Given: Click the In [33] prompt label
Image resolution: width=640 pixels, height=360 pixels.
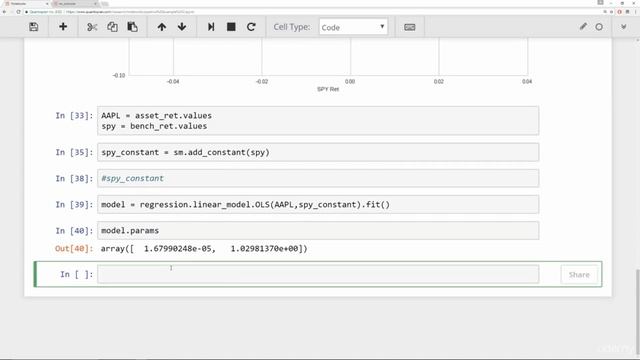Looking at the screenshot, I should pyautogui.click(x=74, y=116).
